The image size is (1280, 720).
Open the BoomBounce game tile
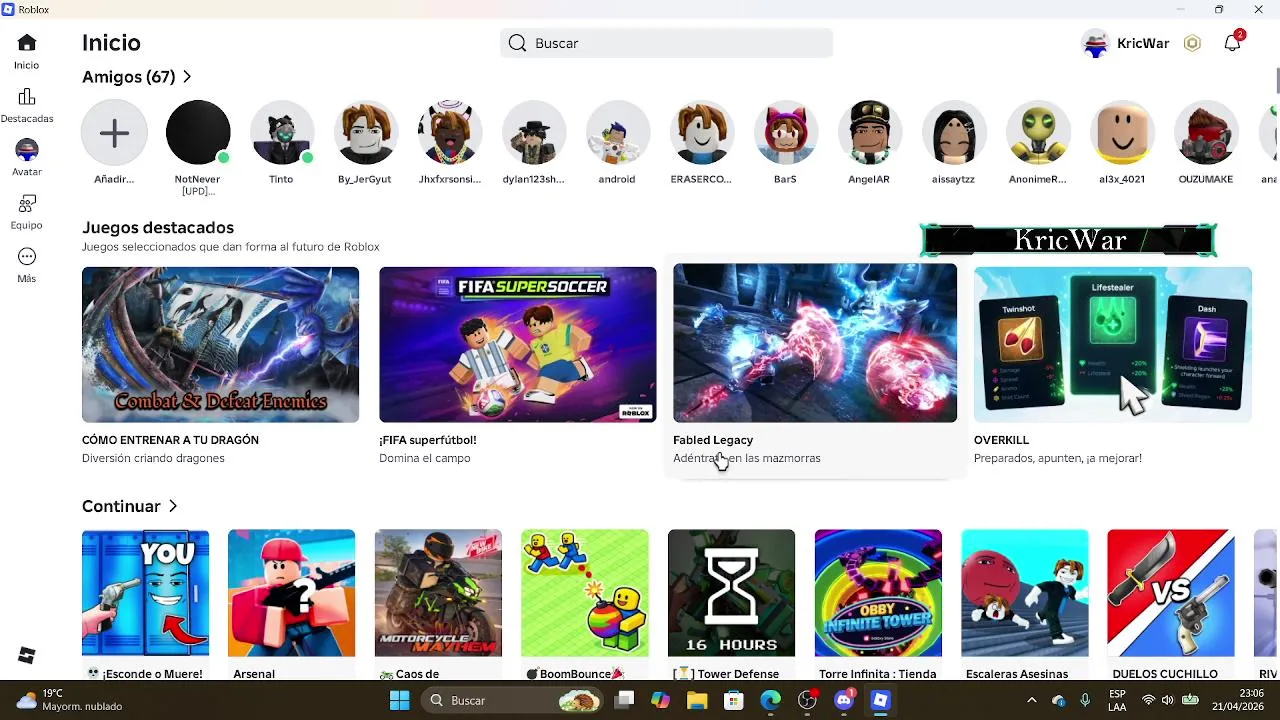[585, 604]
